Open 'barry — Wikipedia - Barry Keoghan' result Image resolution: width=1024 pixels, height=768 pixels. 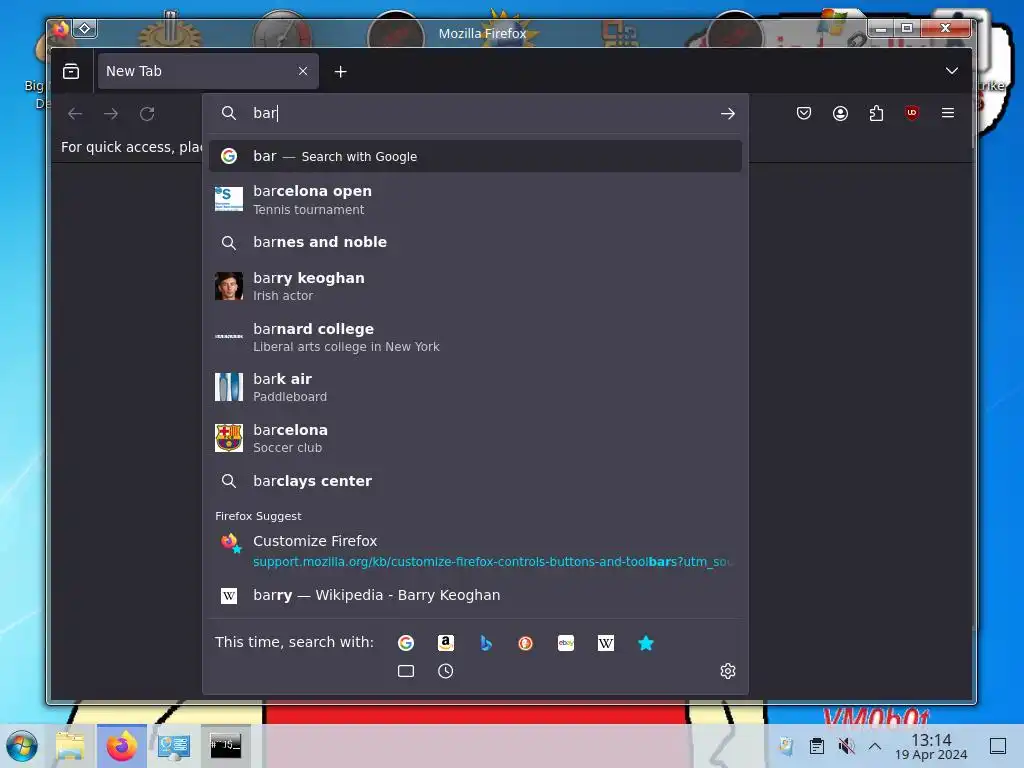pos(475,596)
